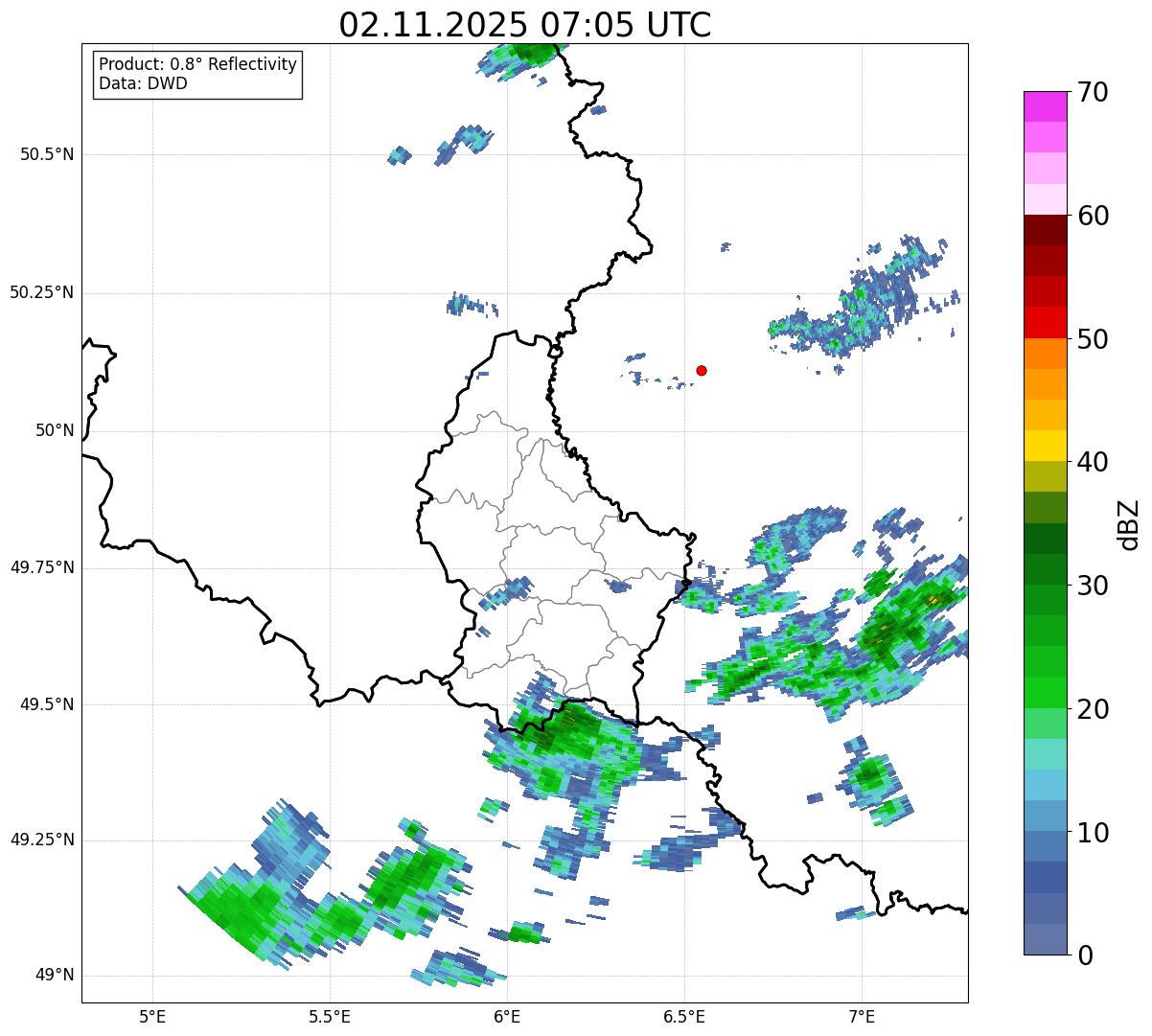Click the bright green colorbar segment above 20

click(x=1045, y=692)
